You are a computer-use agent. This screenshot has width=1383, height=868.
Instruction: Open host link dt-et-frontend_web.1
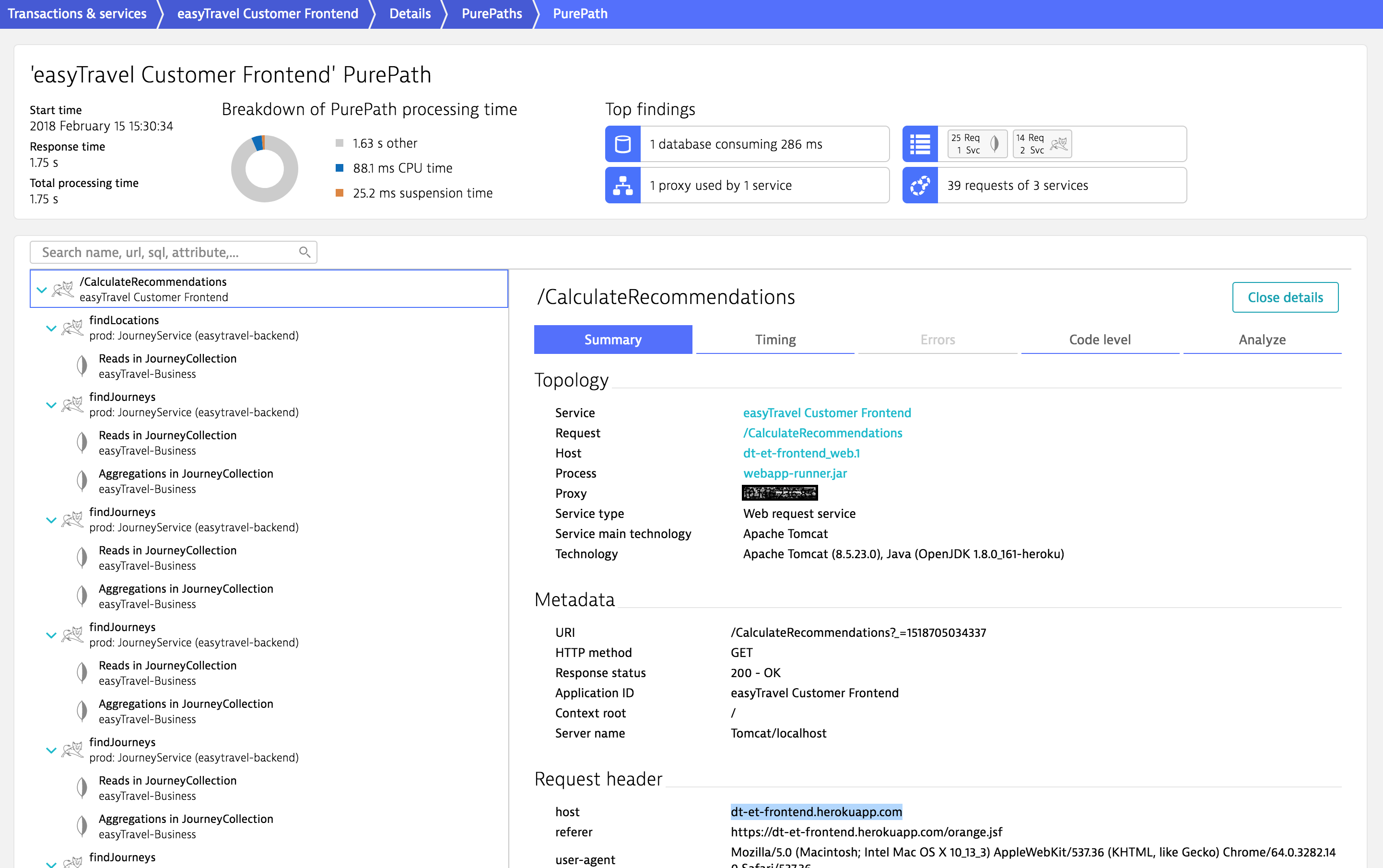point(801,453)
